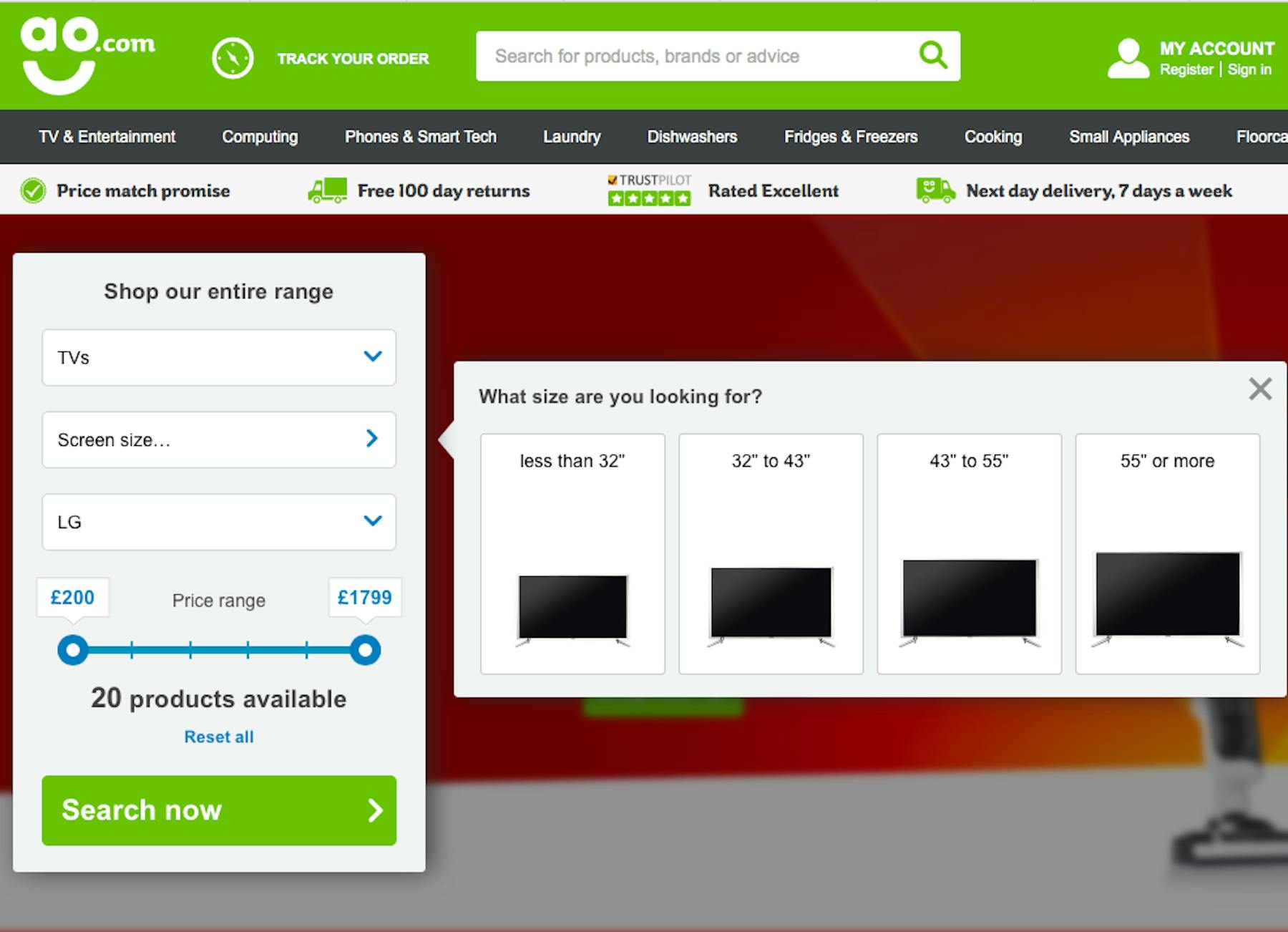Click Next day delivery, 7 days a week

coord(1099,191)
